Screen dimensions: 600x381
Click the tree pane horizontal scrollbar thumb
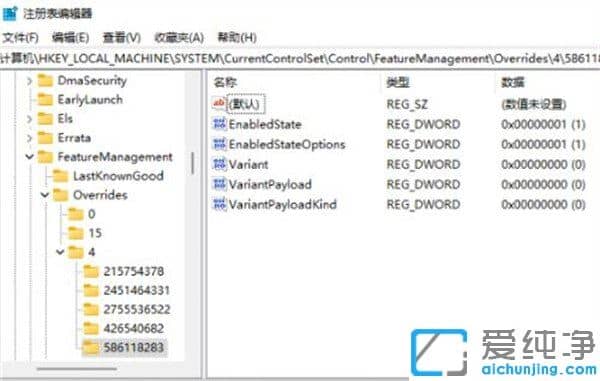point(77,369)
